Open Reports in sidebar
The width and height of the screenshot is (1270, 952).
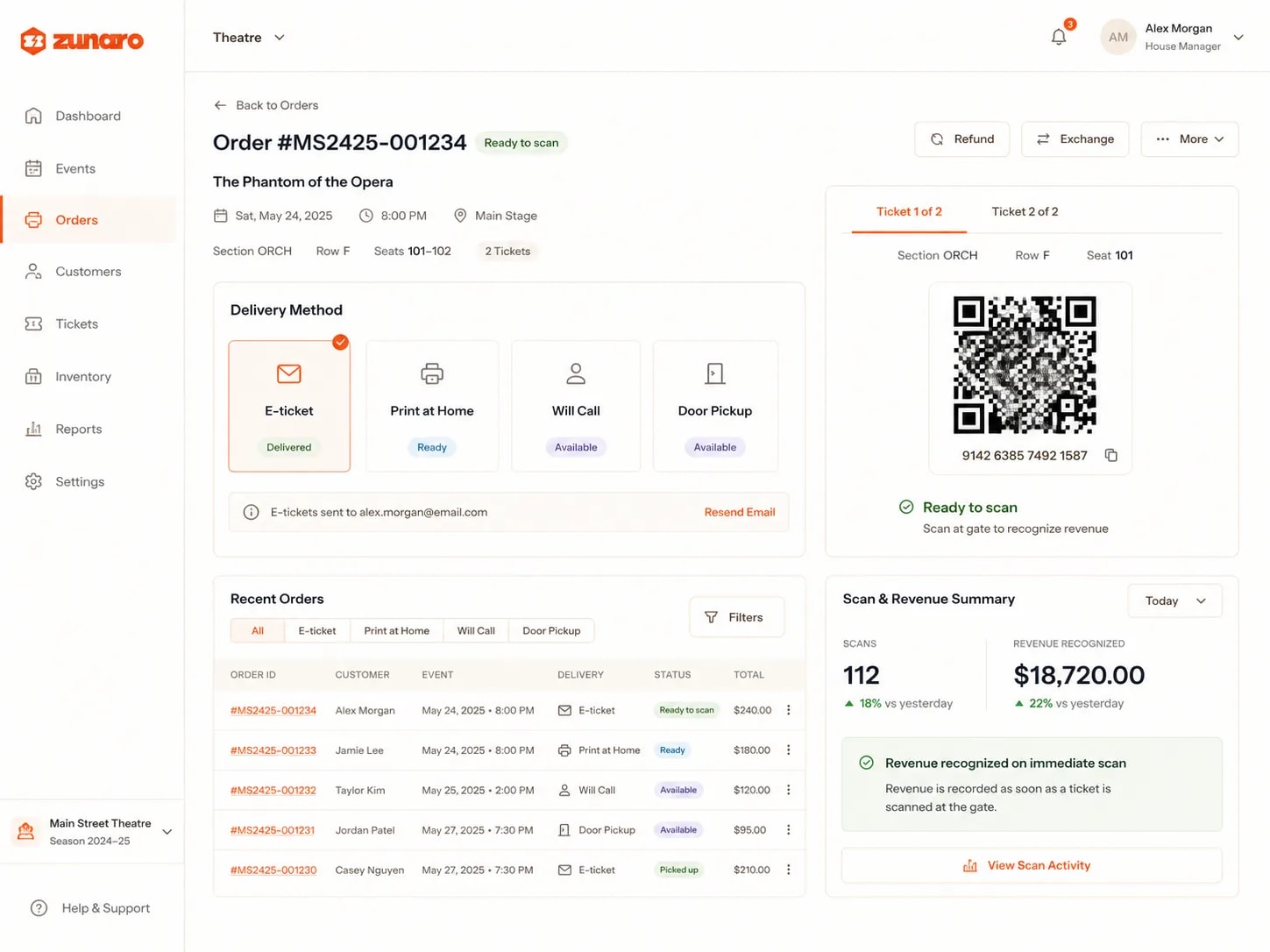[x=89, y=429]
